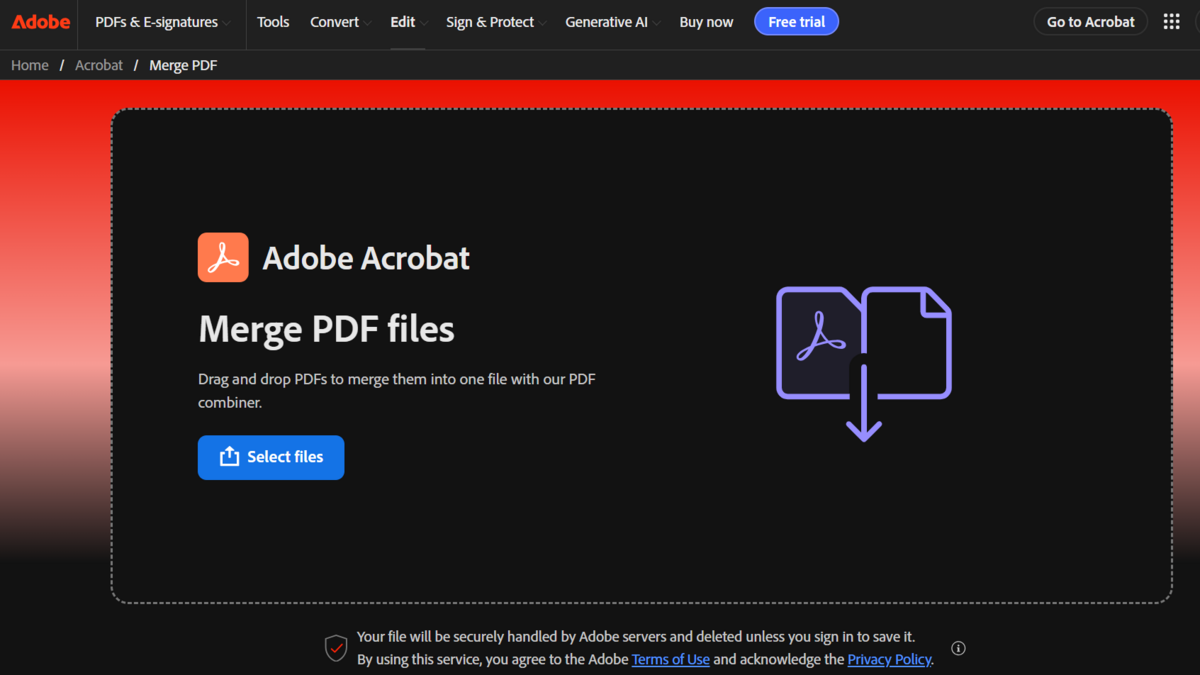Select Buy now in the navigation bar

click(x=706, y=21)
